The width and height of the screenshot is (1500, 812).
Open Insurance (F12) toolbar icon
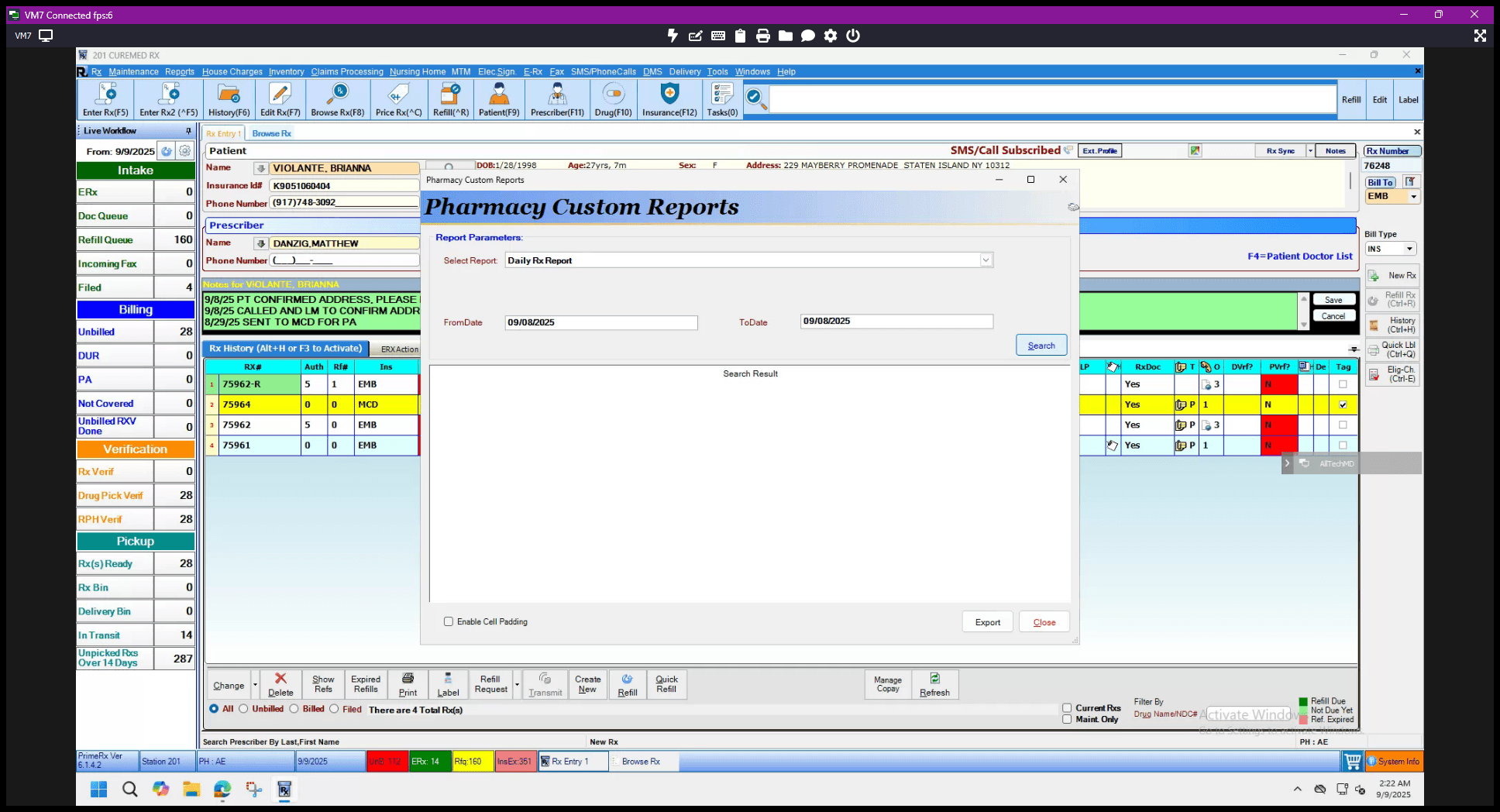[x=669, y=99]
